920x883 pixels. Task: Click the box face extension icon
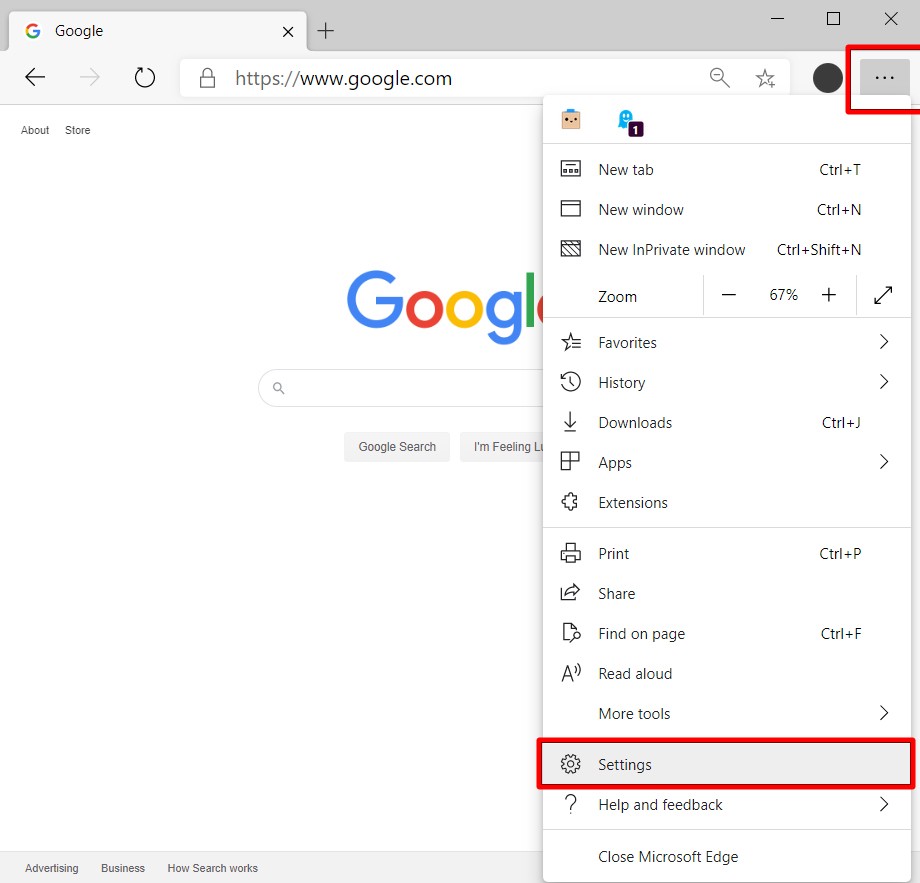(x=571, y=120)
